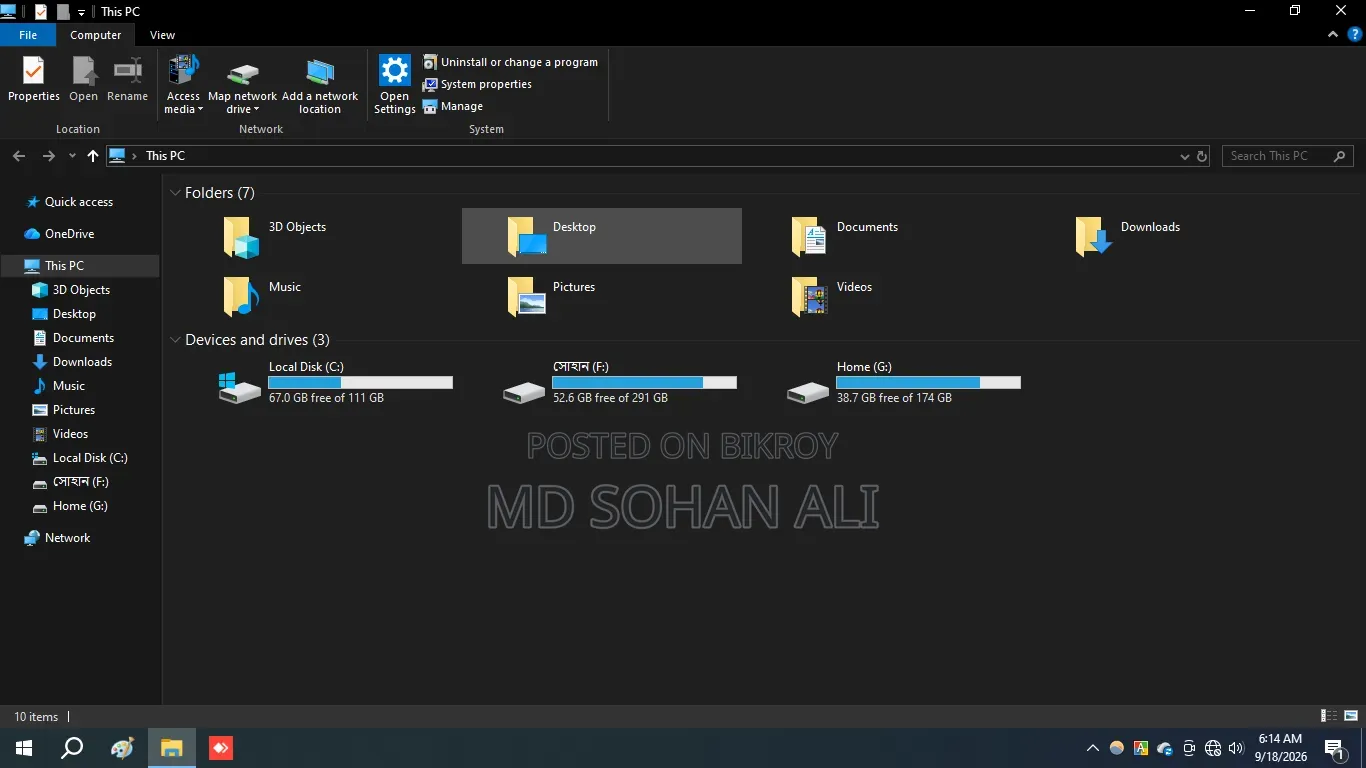
Task: Select the Local Disk (C:) drive
Action: coord(318,383)
